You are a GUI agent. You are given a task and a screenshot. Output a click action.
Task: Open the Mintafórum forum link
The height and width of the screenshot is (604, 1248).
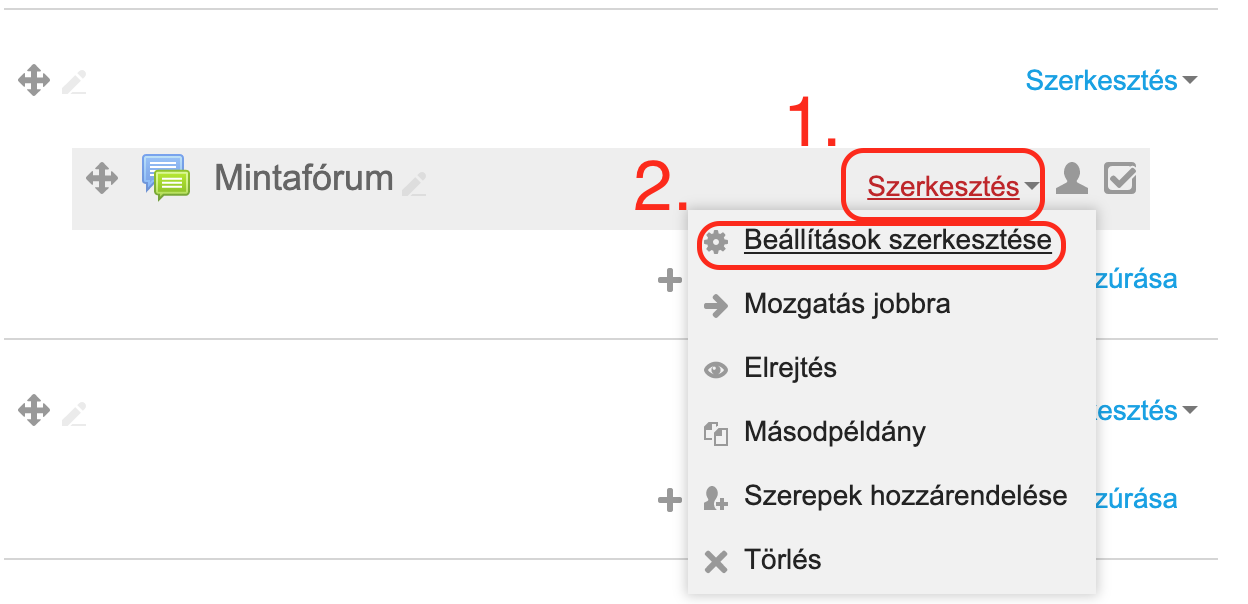(304, 178)
